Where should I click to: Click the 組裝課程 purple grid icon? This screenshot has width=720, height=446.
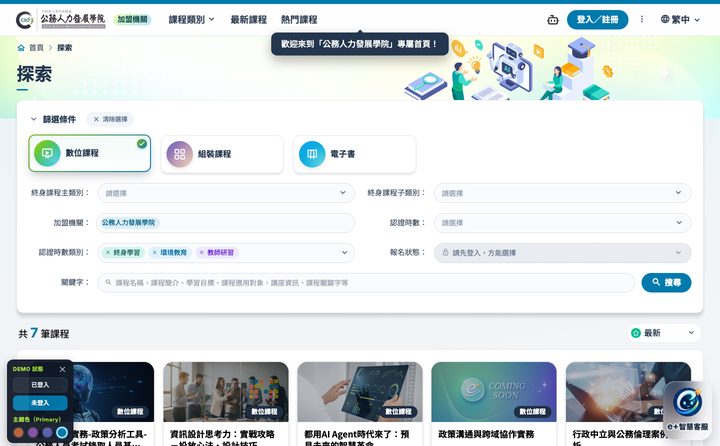180,154
